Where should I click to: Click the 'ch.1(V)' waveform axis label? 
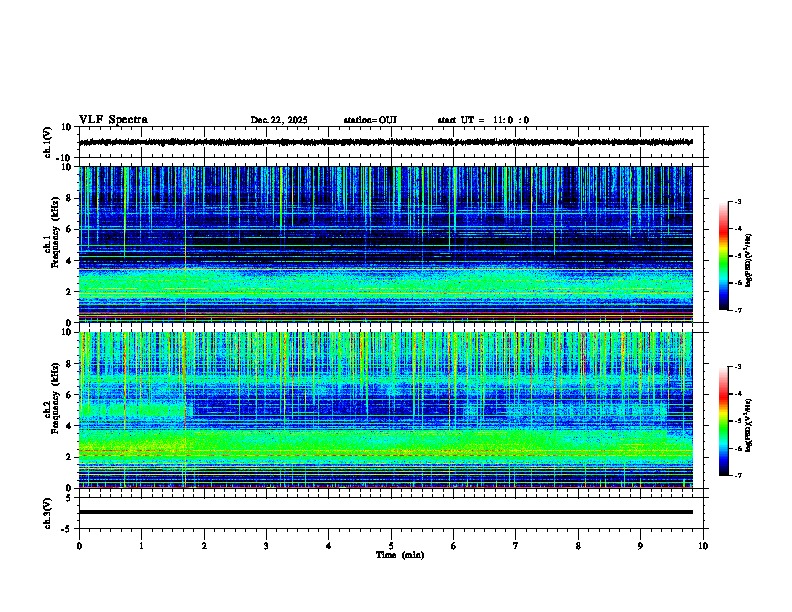tap(48, 142)
